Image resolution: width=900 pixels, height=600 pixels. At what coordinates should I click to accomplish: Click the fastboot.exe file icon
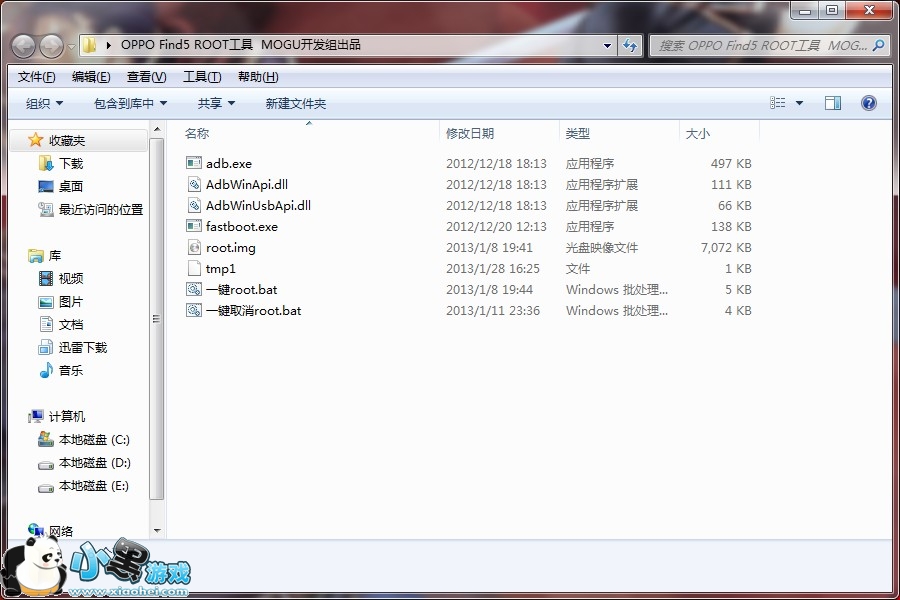194,226
